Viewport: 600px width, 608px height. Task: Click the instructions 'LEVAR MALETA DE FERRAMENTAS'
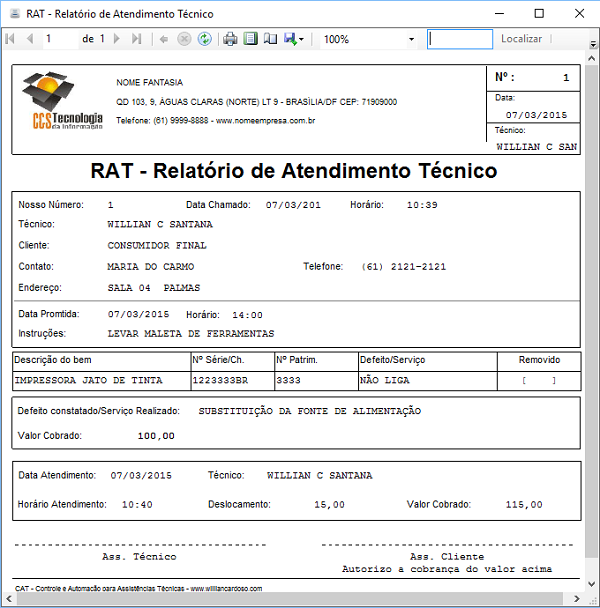click(191, 334)
